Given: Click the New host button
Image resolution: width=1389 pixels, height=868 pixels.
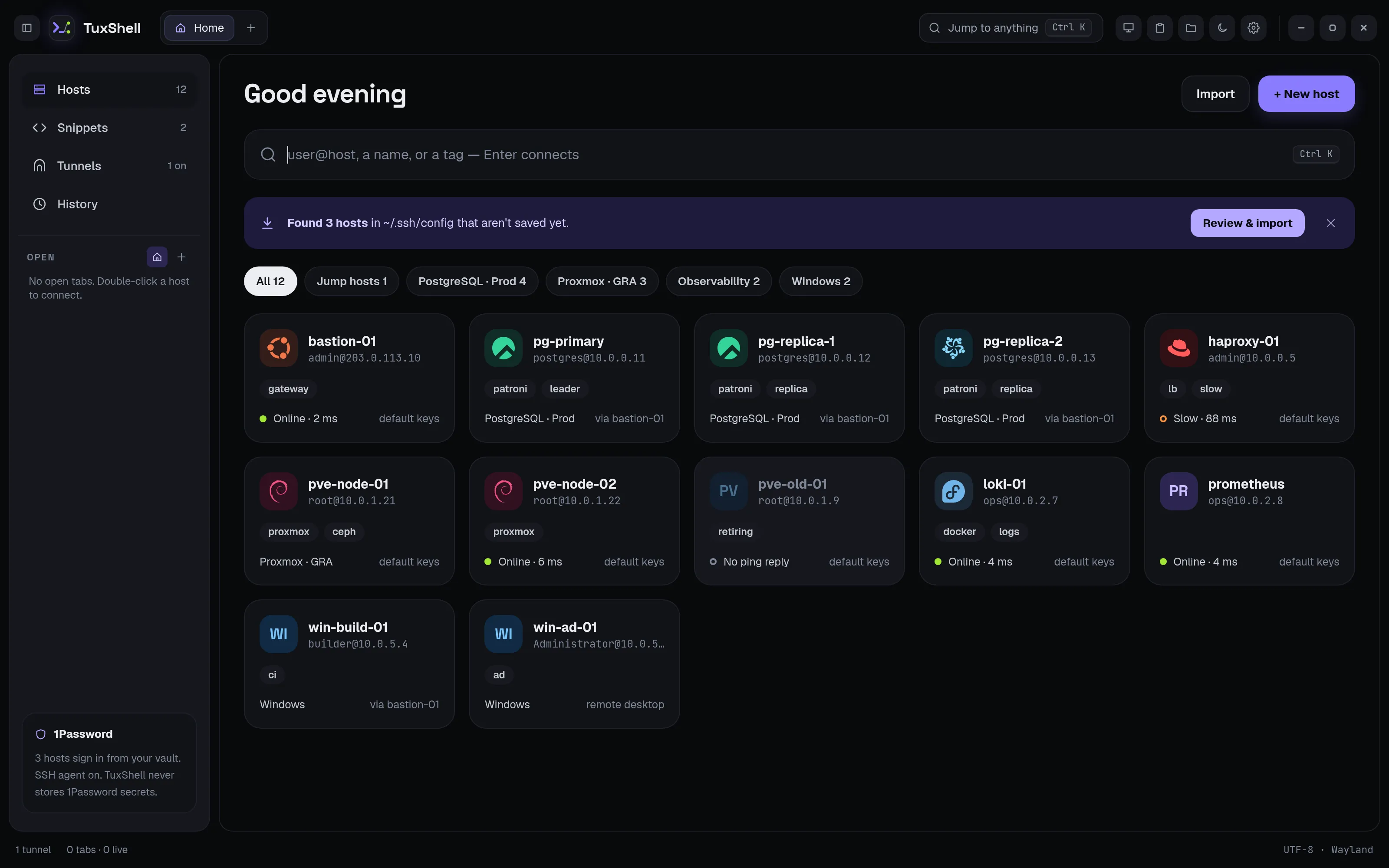Looking at the screenshot, I should pos(1307,94).
